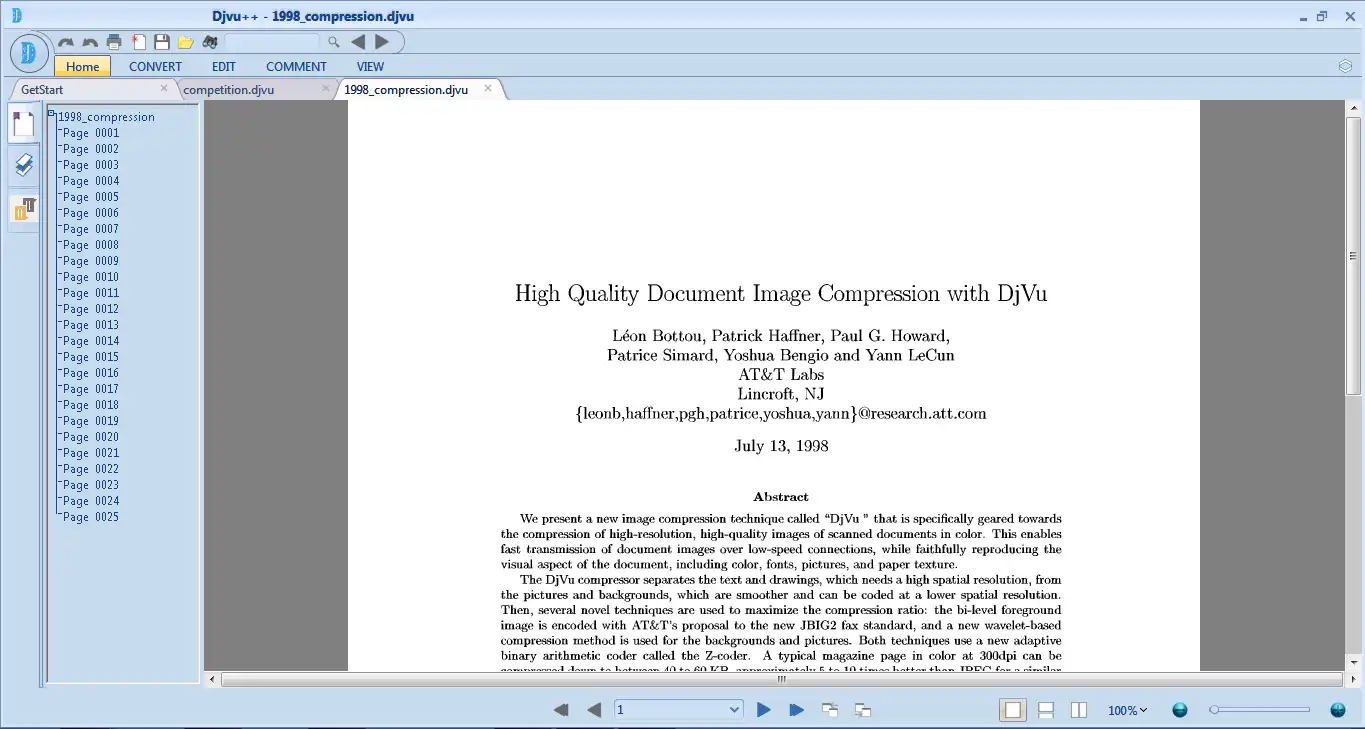Viewport: 1365px width, 729px height.
Task: Collapse the 1998_compression tree root
Action: pyautogui.click(x=52, y=114)
